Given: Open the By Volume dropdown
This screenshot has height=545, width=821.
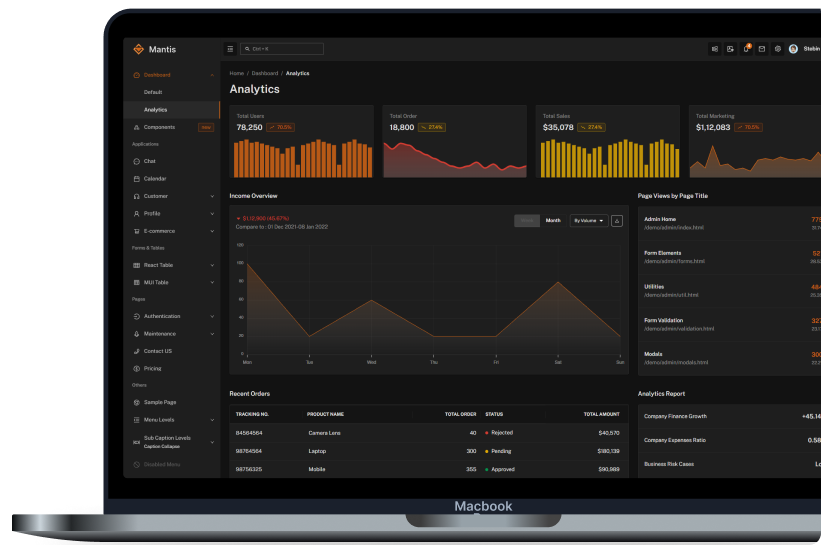Looking at the screenshot, I should 588,220.
